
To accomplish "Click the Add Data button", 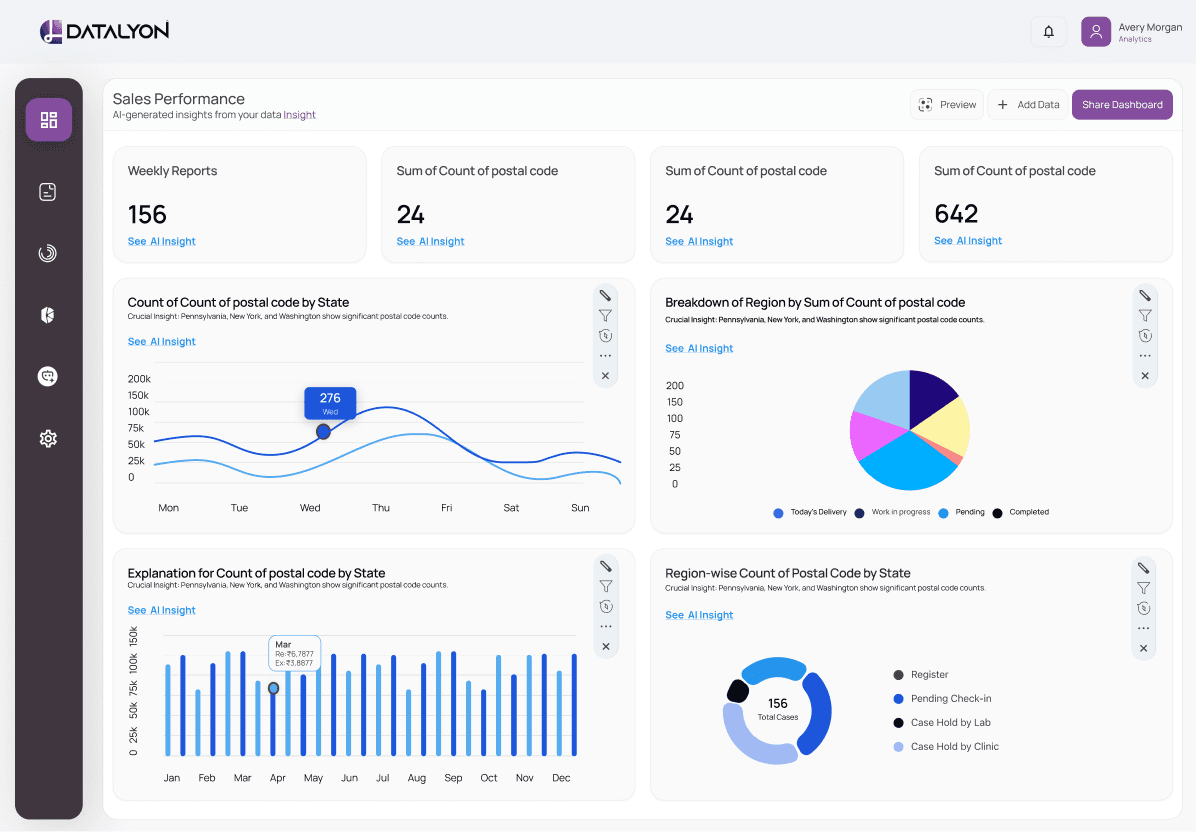I will pos(1028,104).
